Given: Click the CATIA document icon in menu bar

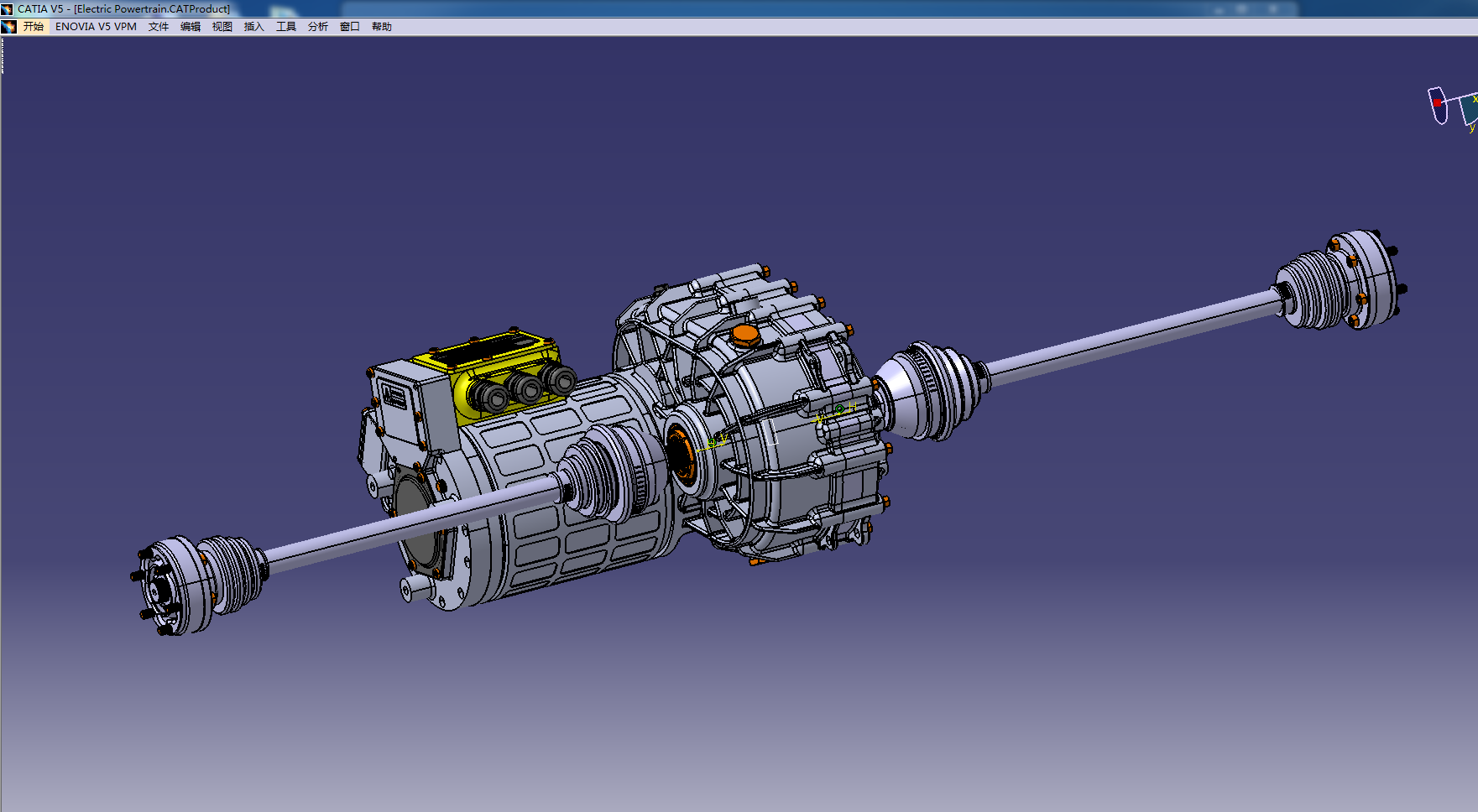Looking at the screenshot, I should (9, 27).
